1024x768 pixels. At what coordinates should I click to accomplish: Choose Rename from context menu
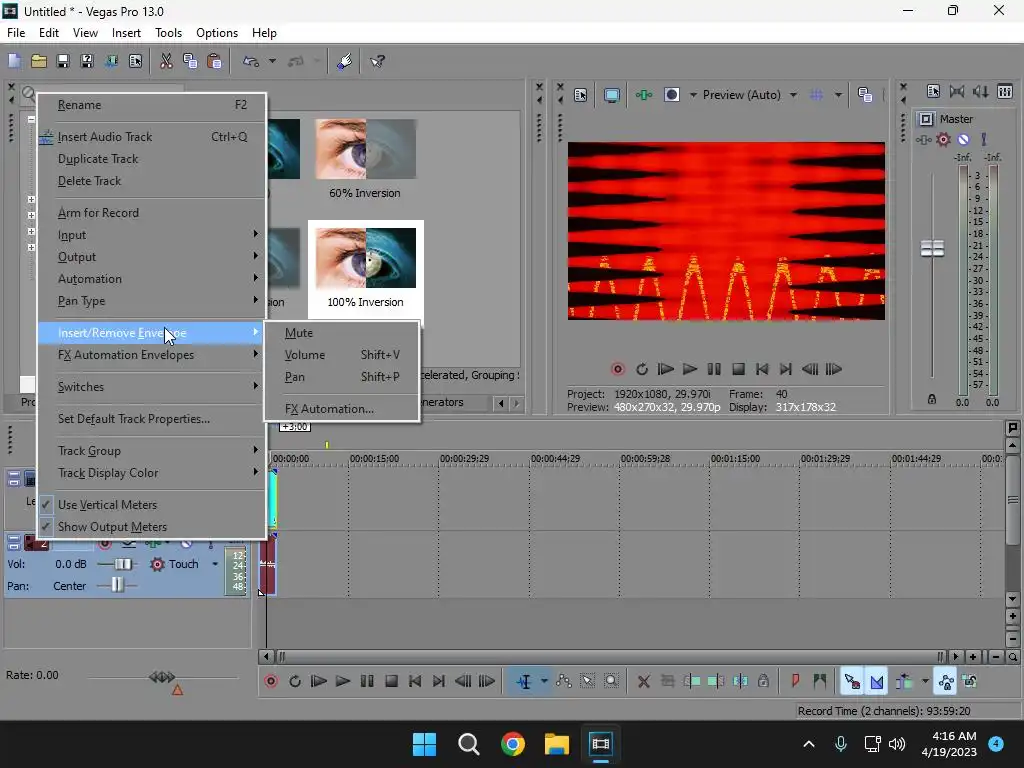[x=152, y=105]
